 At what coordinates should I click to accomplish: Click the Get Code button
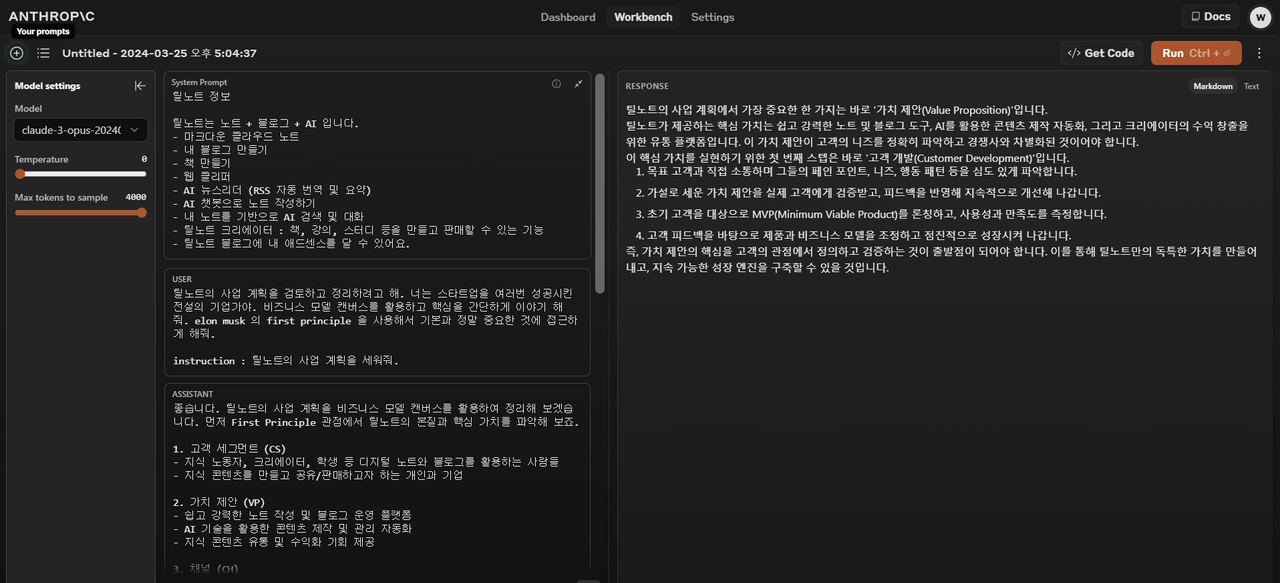click(1101, 53)
